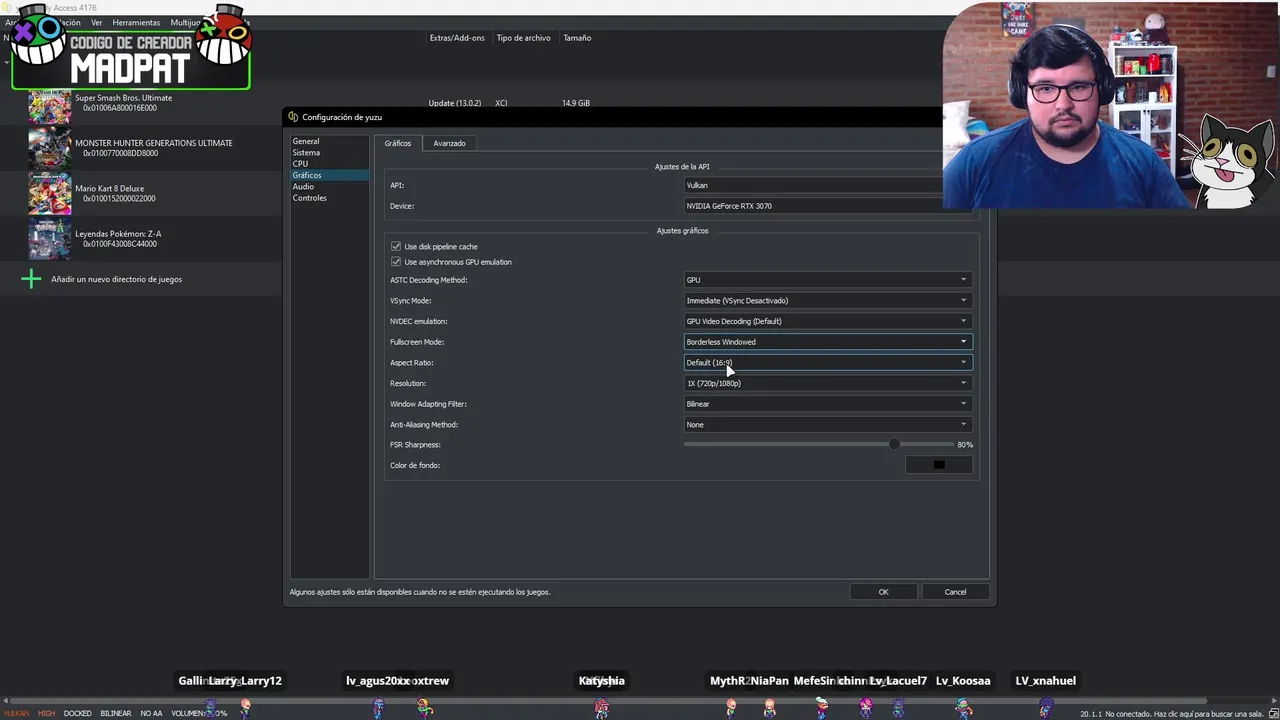Image resolution: width=1280 pixels, height=720 pixels.
Task: Open the Device dropdown showing NVIDIA GeForce RTX 3070
Action: click(x=828, y=206)
